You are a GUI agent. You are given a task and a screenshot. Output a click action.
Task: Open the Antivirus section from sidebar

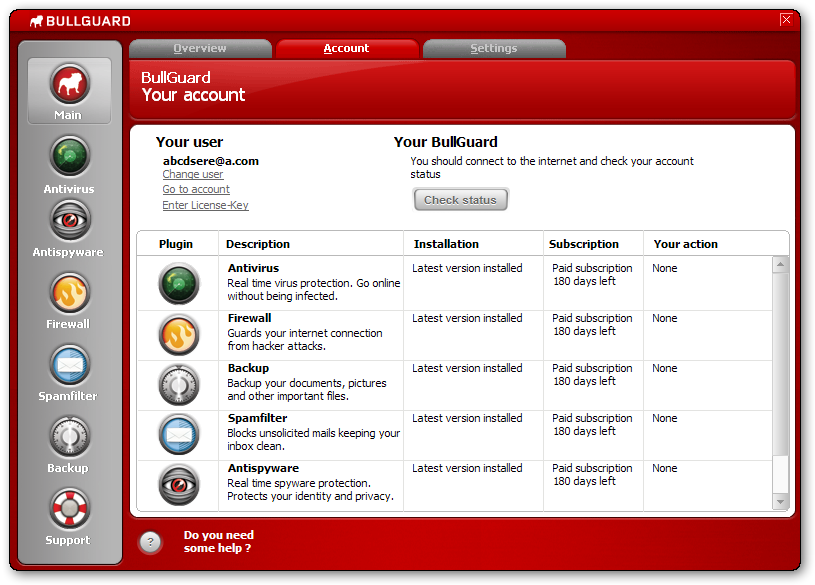point(68,156)
